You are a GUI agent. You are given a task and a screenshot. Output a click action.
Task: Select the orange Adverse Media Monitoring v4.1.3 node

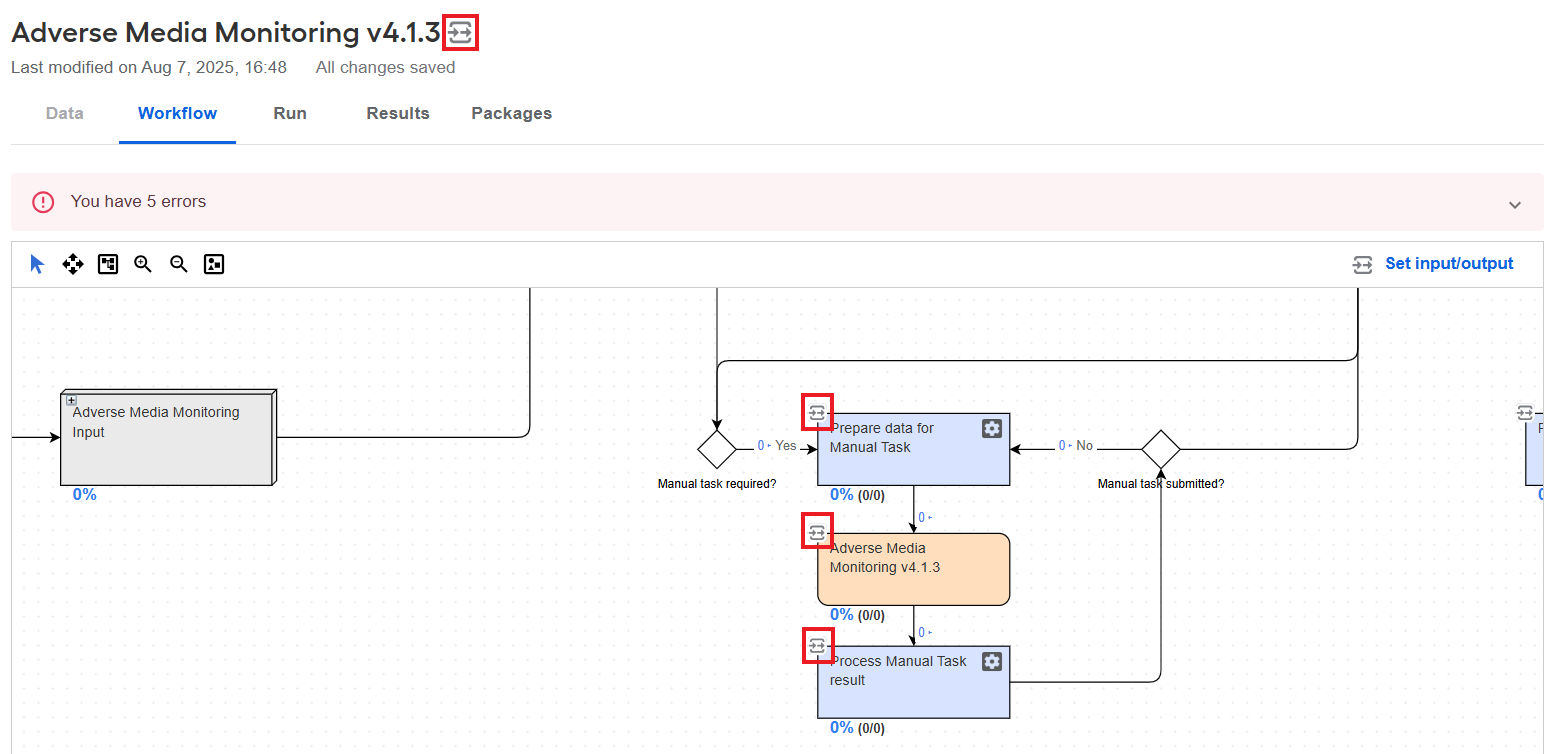pos(913,569)
